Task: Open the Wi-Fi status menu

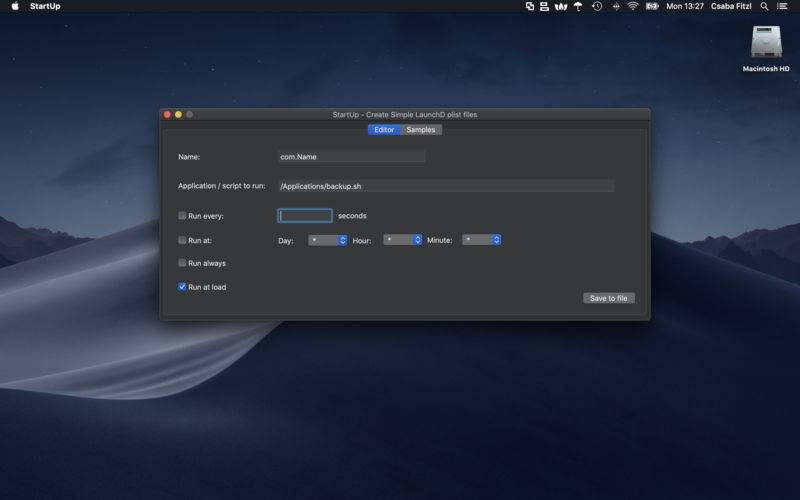Action: pyautogui.click(x=633, y=6)
